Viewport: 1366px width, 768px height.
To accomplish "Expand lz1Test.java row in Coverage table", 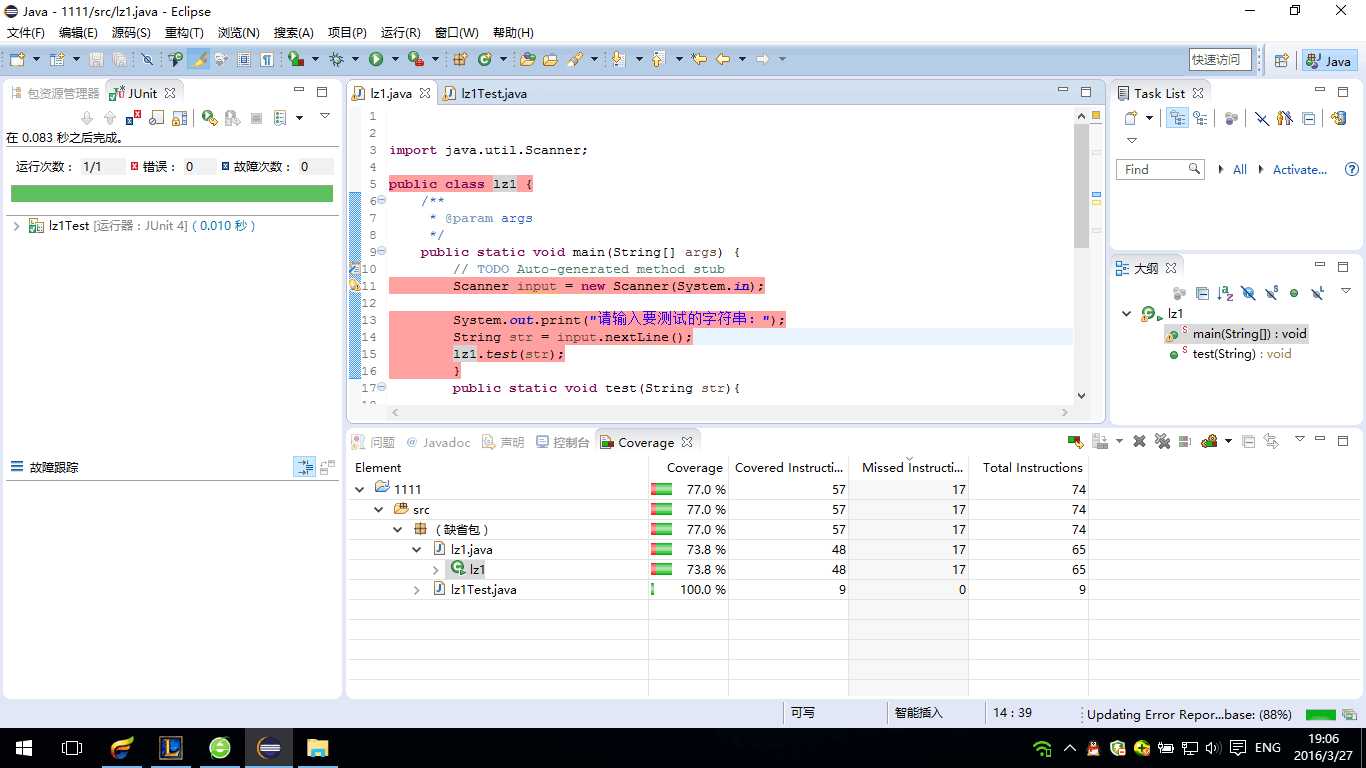I will [417, 590].
